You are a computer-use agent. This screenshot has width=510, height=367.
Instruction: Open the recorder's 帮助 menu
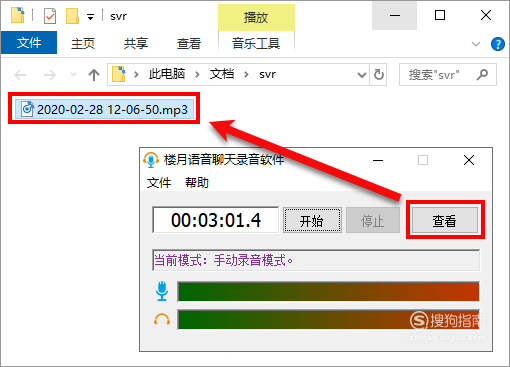coord(197,183)
